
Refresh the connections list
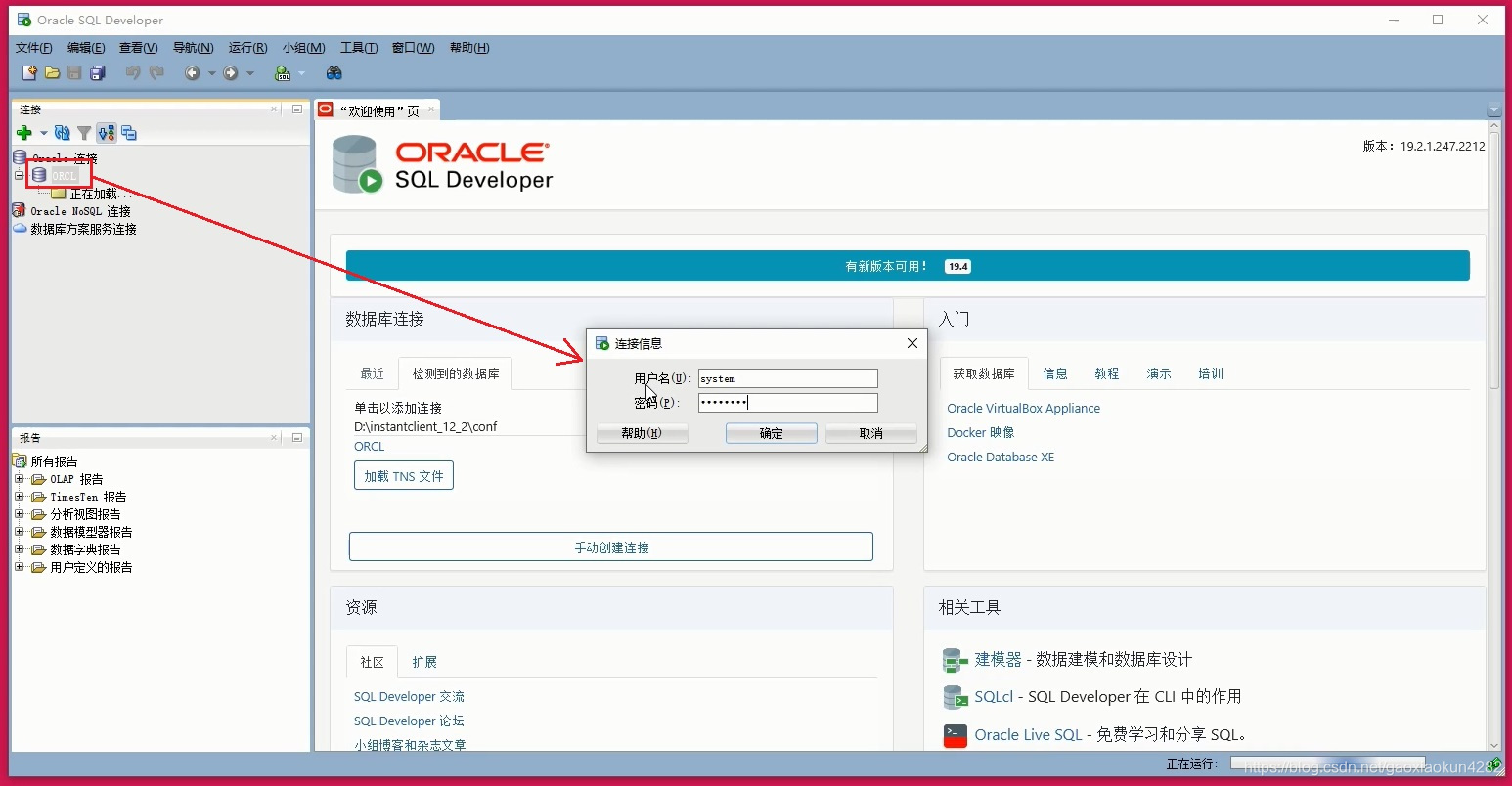click(63, 133)
